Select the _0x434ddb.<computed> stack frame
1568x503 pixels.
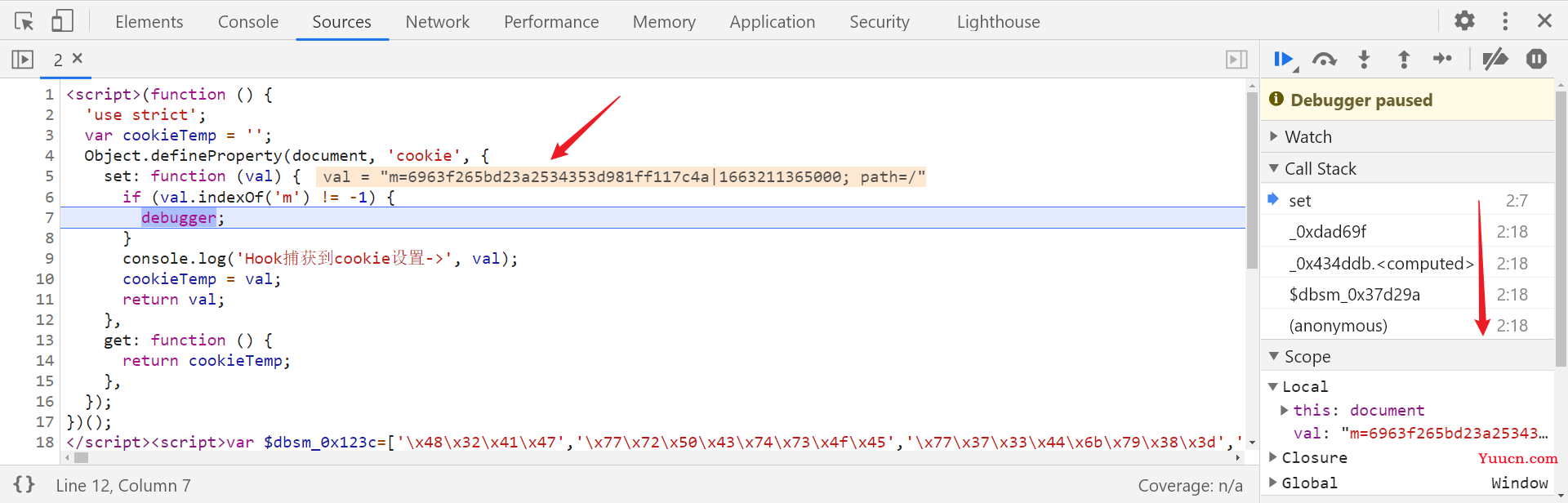1407,263
